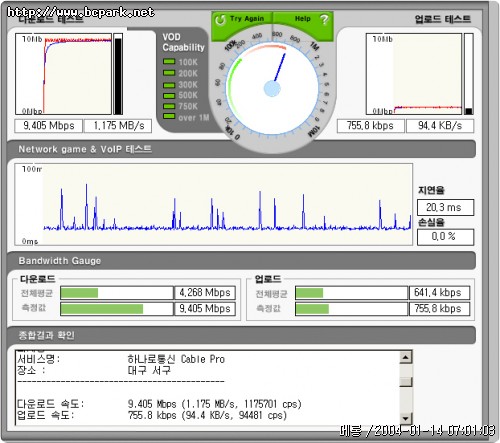Click the download test speed graph
Viewport: 500px width, 443px height.
[x=63, y=74]
